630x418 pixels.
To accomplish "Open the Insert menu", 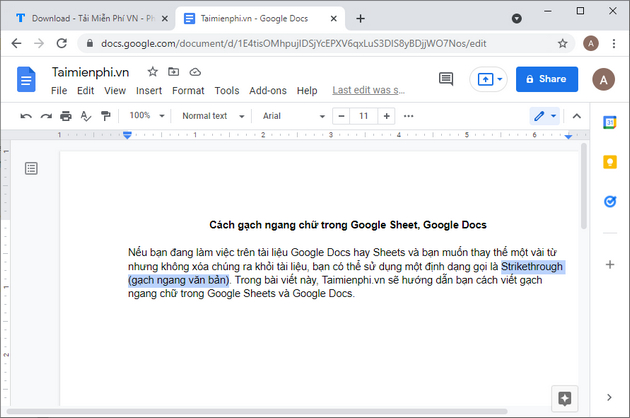I will coord(149,91).
